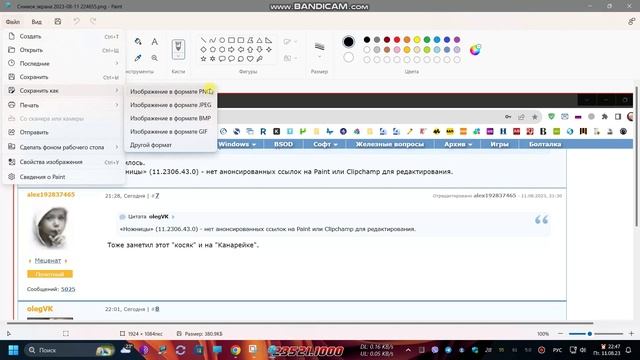The height and width of the screenshot is (360, 640).
Task: Click the Save icon in title toolbar
Action: coord(58,22)
